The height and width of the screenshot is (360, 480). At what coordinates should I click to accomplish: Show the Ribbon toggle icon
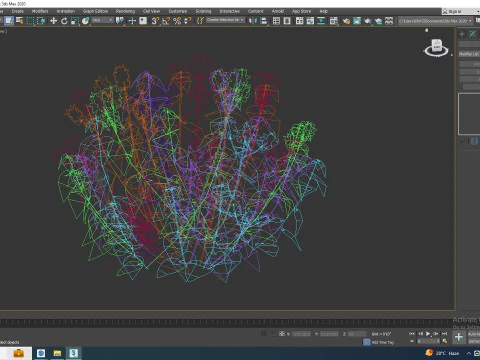coord(299,21)
